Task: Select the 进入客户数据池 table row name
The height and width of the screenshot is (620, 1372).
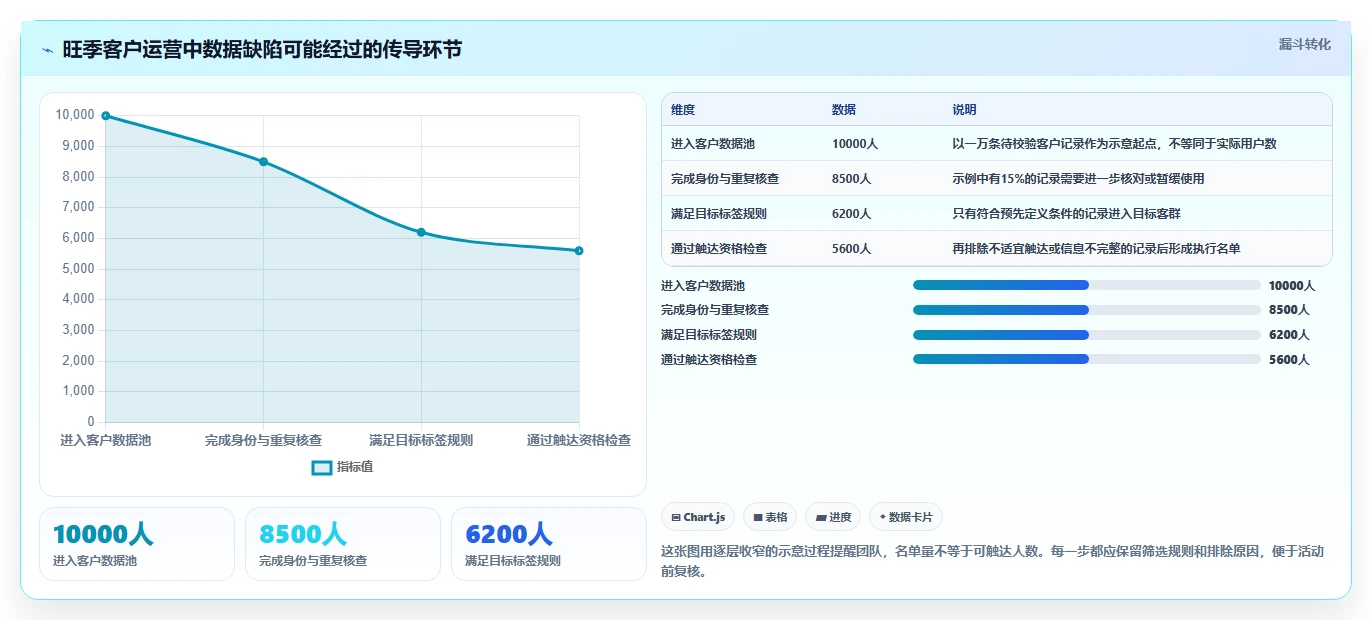Action: pyautogui.click(x=713, y=144)
